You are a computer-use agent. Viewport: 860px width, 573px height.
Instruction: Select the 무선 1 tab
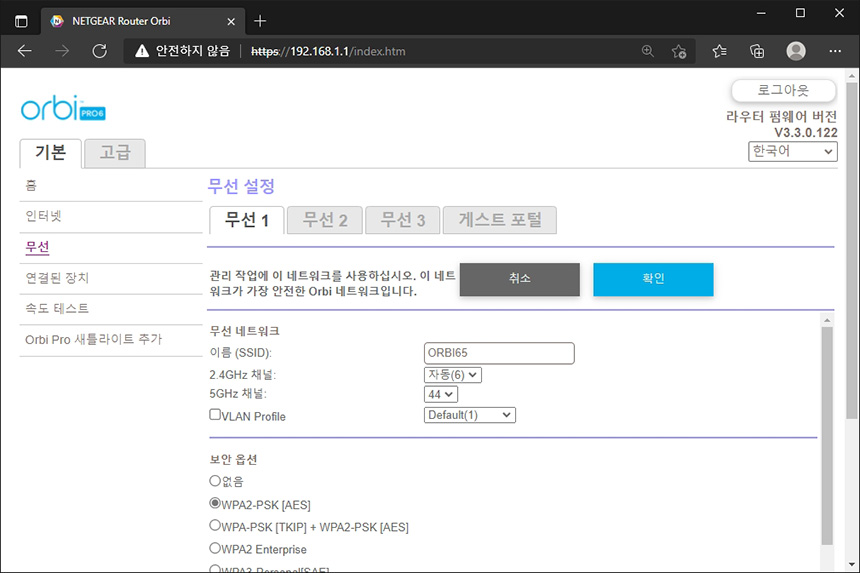pos(247,220)
